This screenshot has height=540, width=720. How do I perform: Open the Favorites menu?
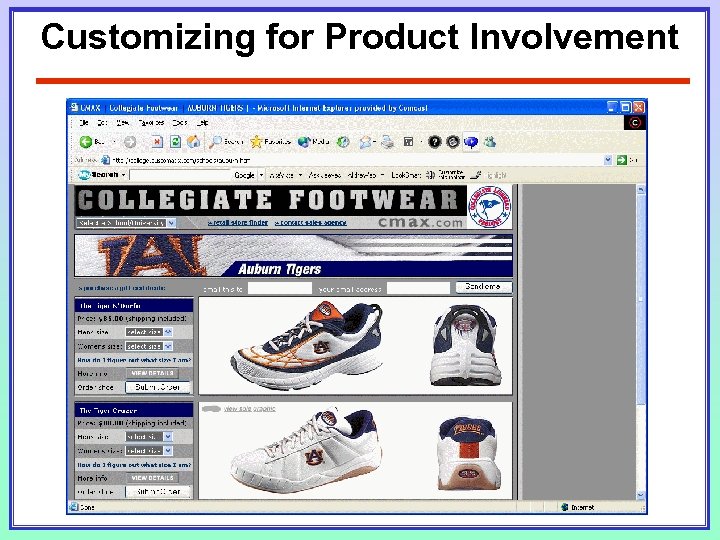tap(151, 123)
